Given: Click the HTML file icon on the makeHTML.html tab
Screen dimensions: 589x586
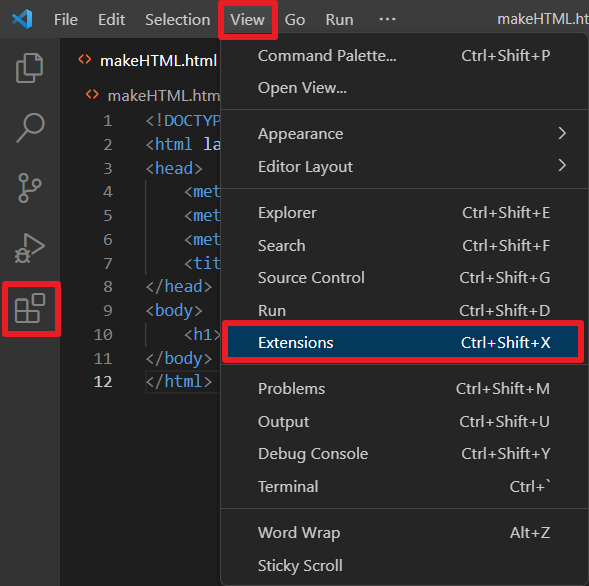Looking at the screenshot, I should click(85, 60).
